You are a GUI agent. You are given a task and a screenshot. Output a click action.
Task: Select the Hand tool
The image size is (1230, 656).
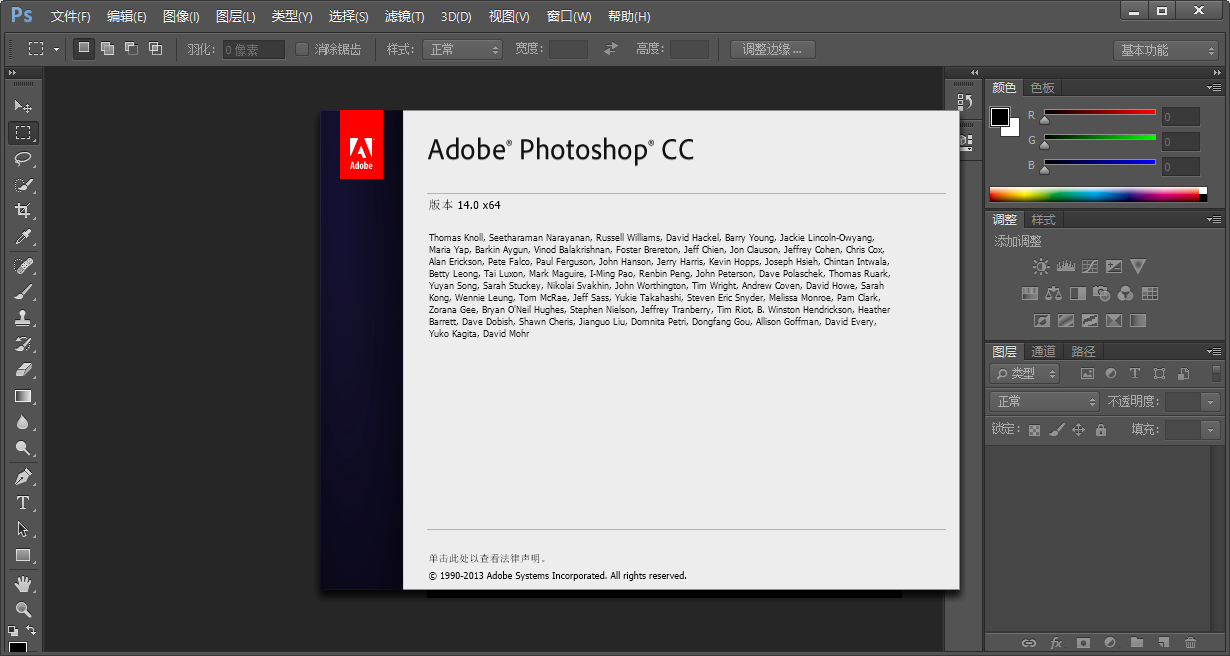[x=23, y=583]
